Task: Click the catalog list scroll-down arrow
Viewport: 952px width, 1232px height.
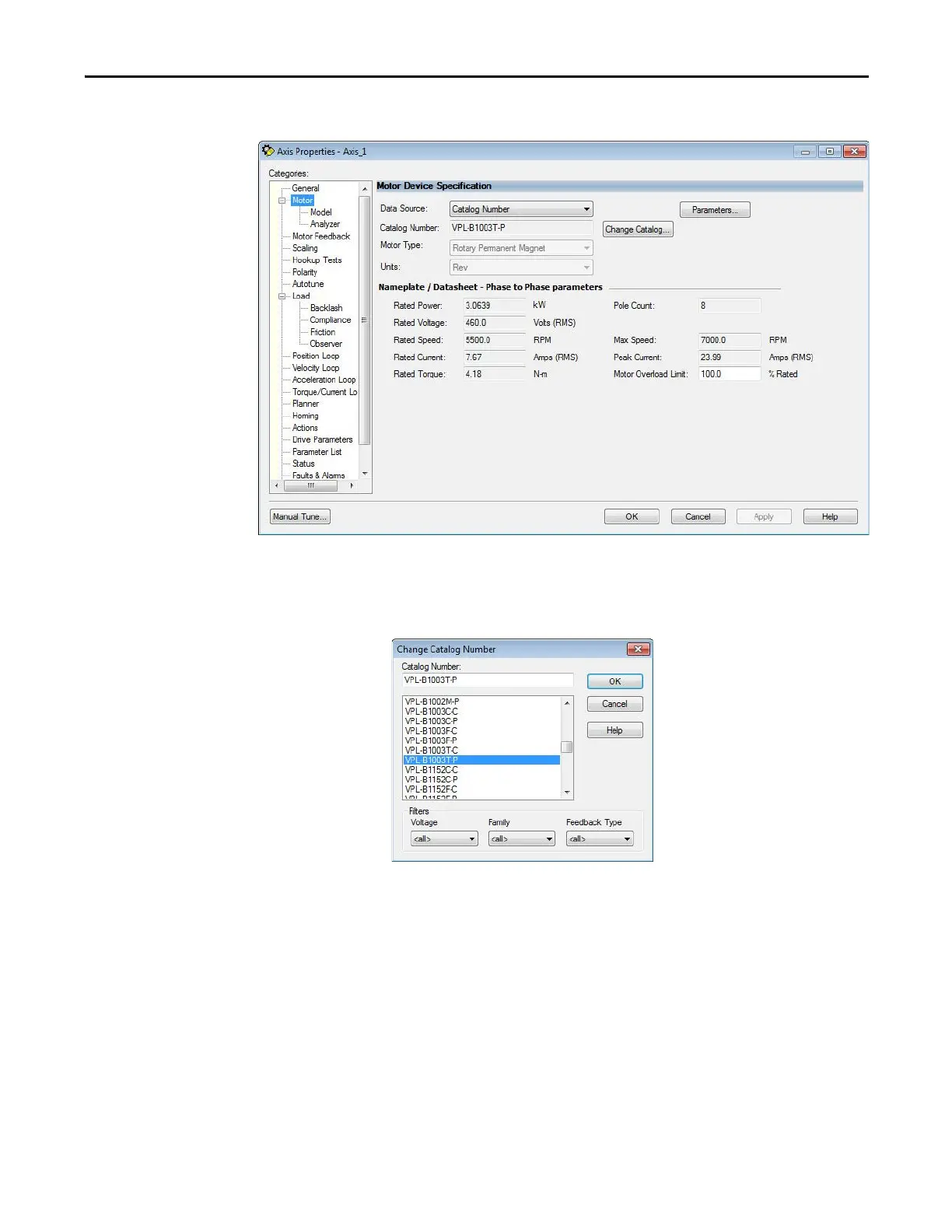Action: [x=567, y=793]
